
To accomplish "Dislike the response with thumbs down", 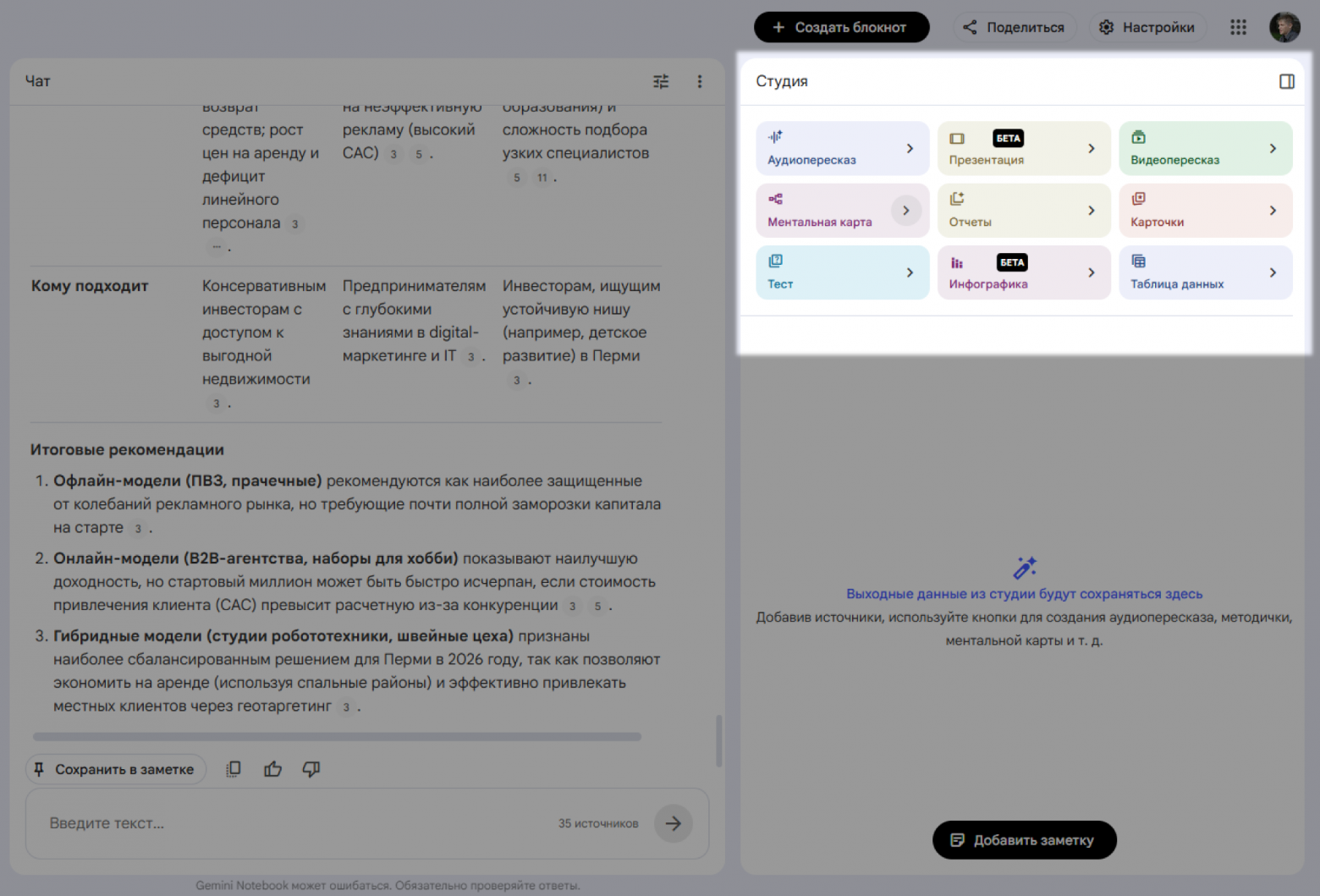I will [311, 769].
